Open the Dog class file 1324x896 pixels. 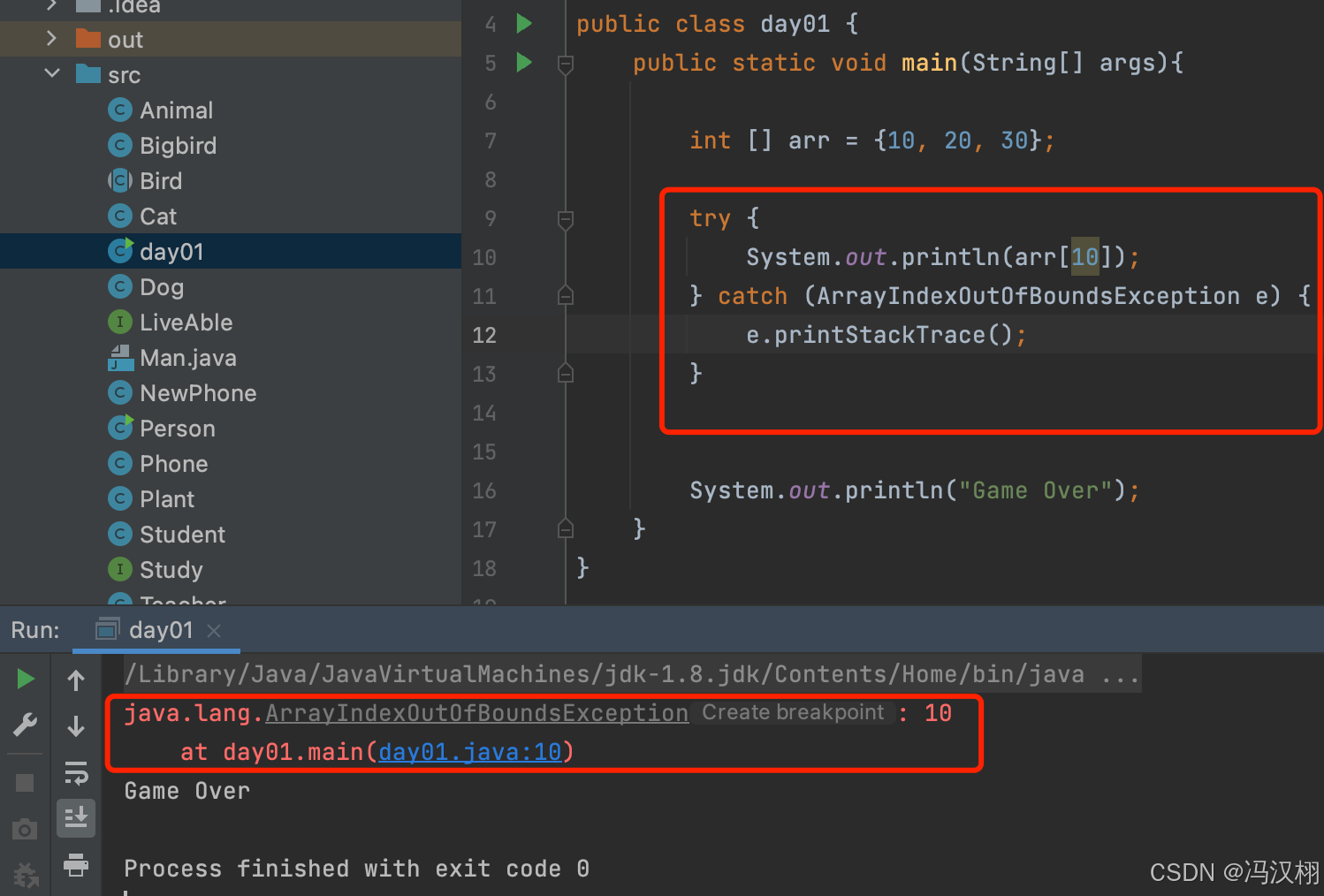pos(162,287)
